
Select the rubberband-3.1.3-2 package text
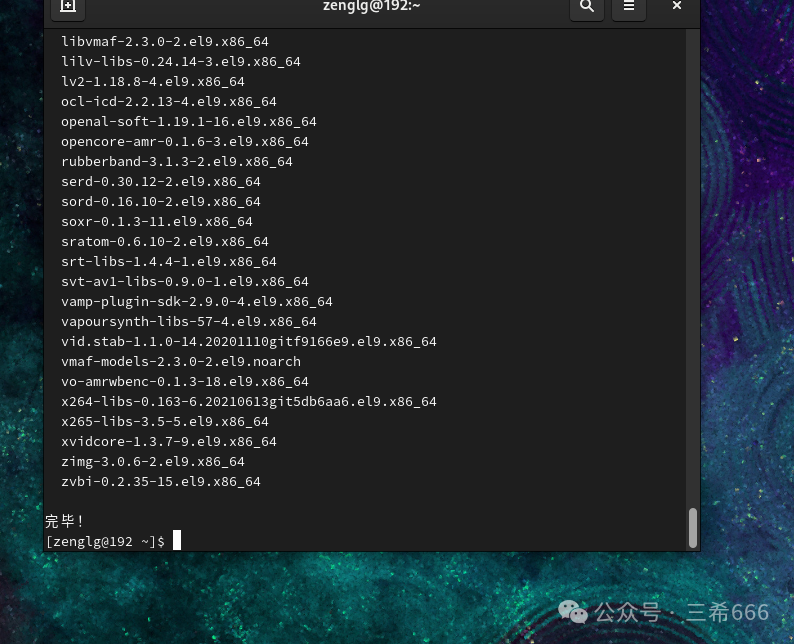(x=176, y=162)
